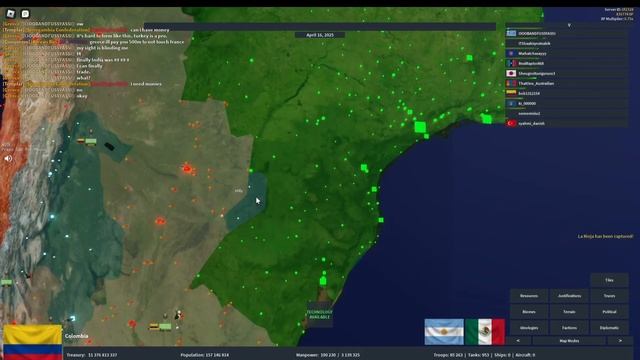
Task: Collapse the player list arrow
Action: pyautogui.click(x=569, y=25)
